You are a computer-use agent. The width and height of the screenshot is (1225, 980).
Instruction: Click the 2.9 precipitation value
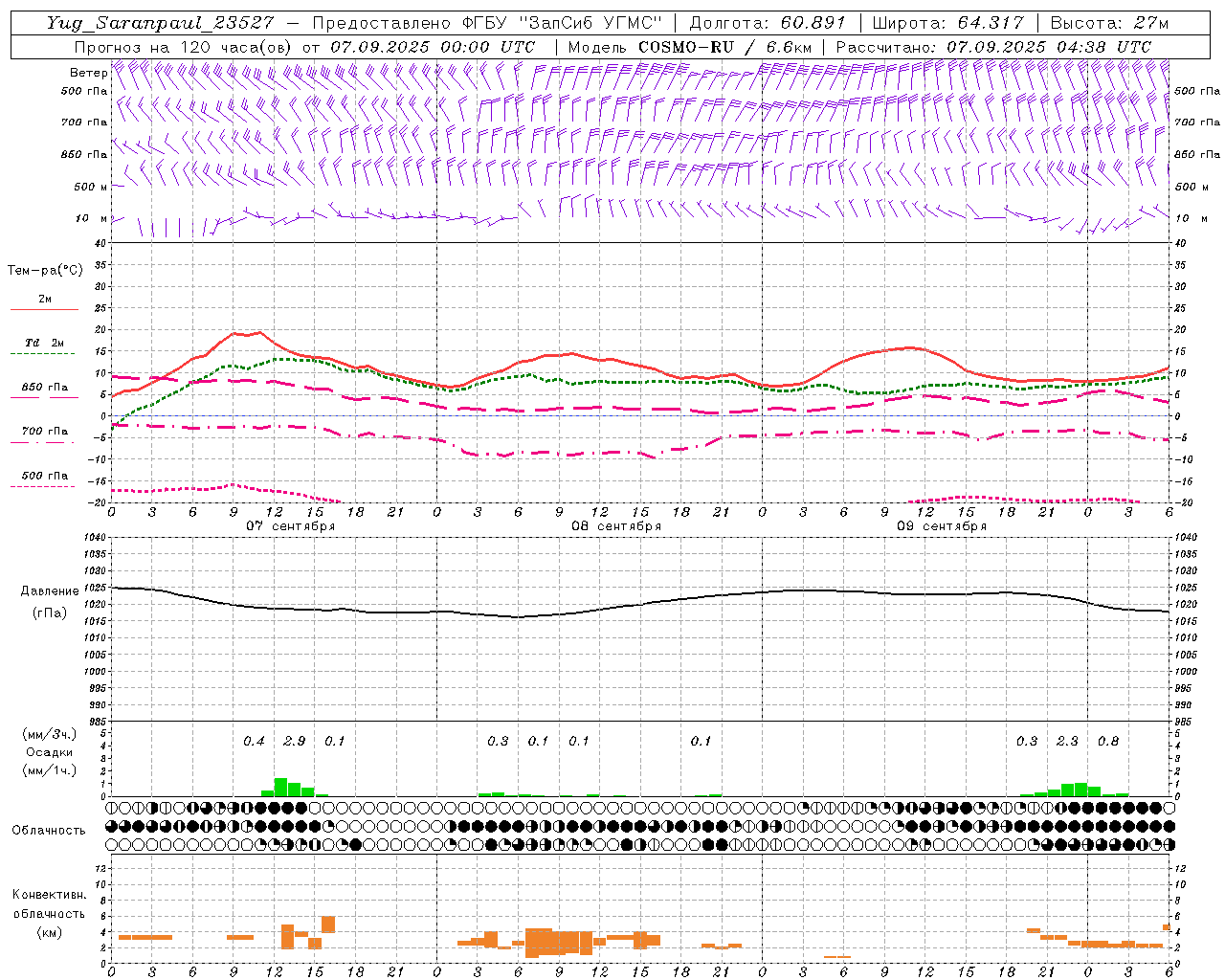[x=295, y=741]
